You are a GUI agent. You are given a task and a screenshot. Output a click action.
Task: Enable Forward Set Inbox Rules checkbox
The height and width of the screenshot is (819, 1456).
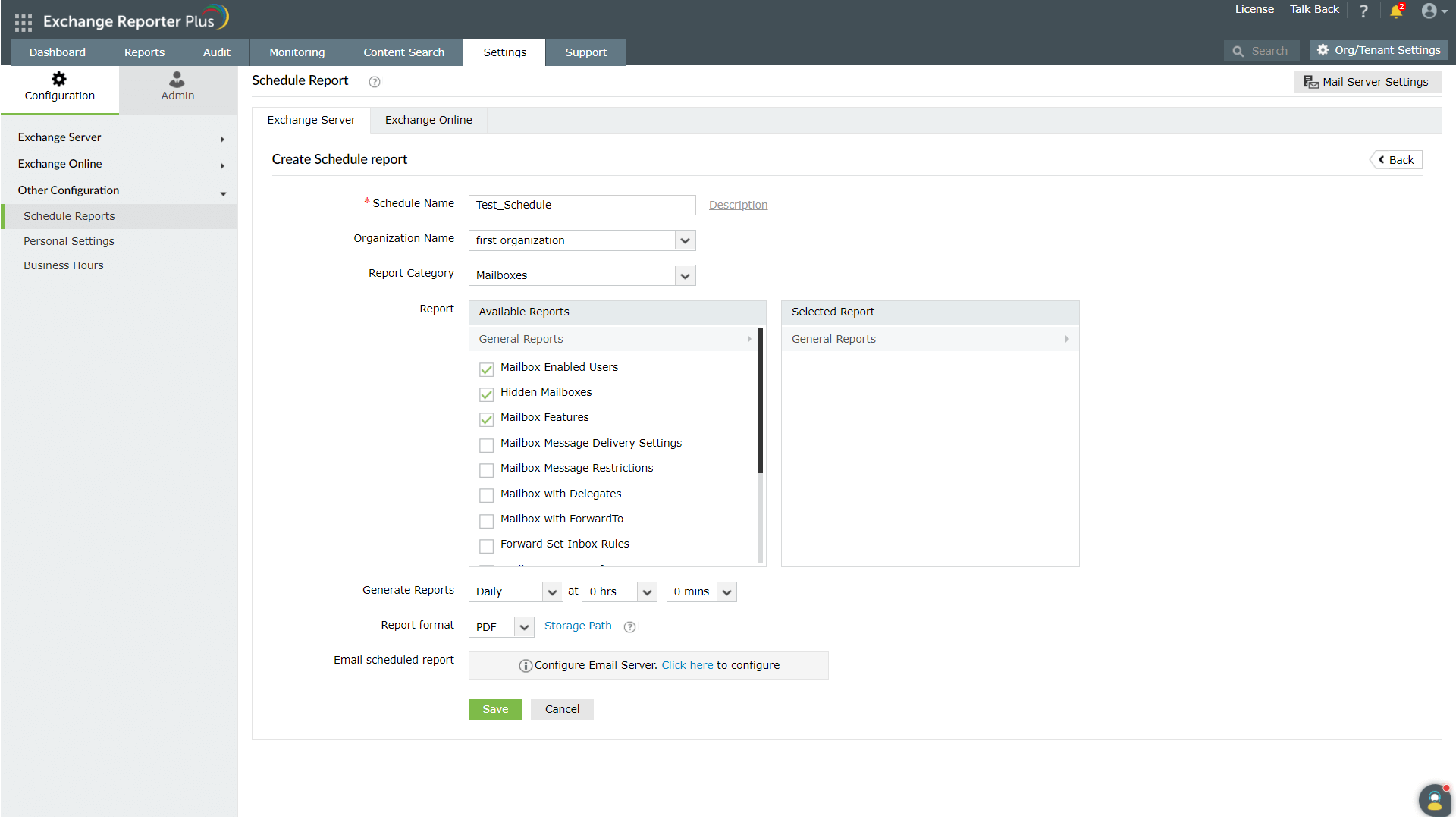[486, 546]
